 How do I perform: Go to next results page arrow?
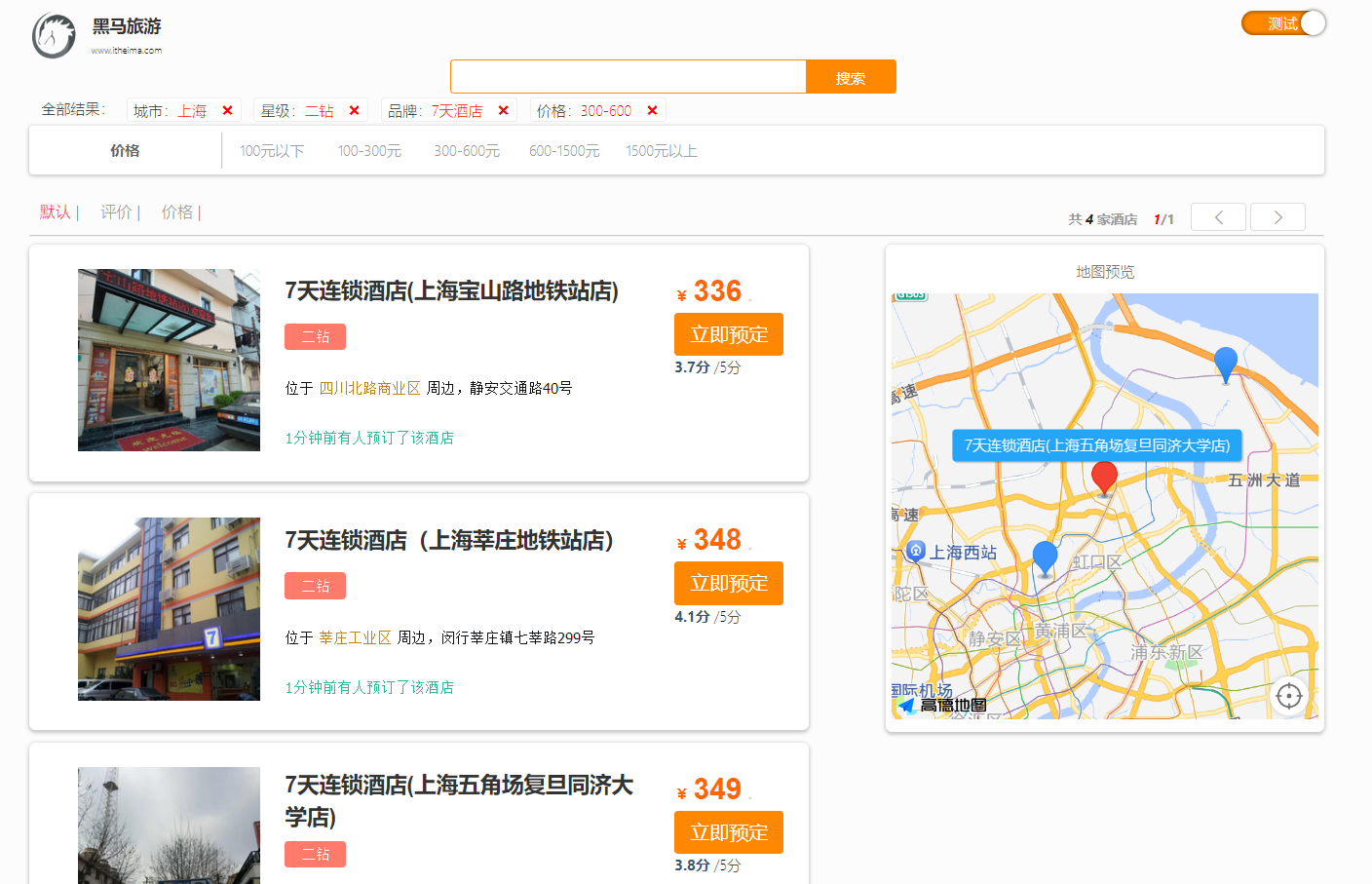click(1277, 217)
